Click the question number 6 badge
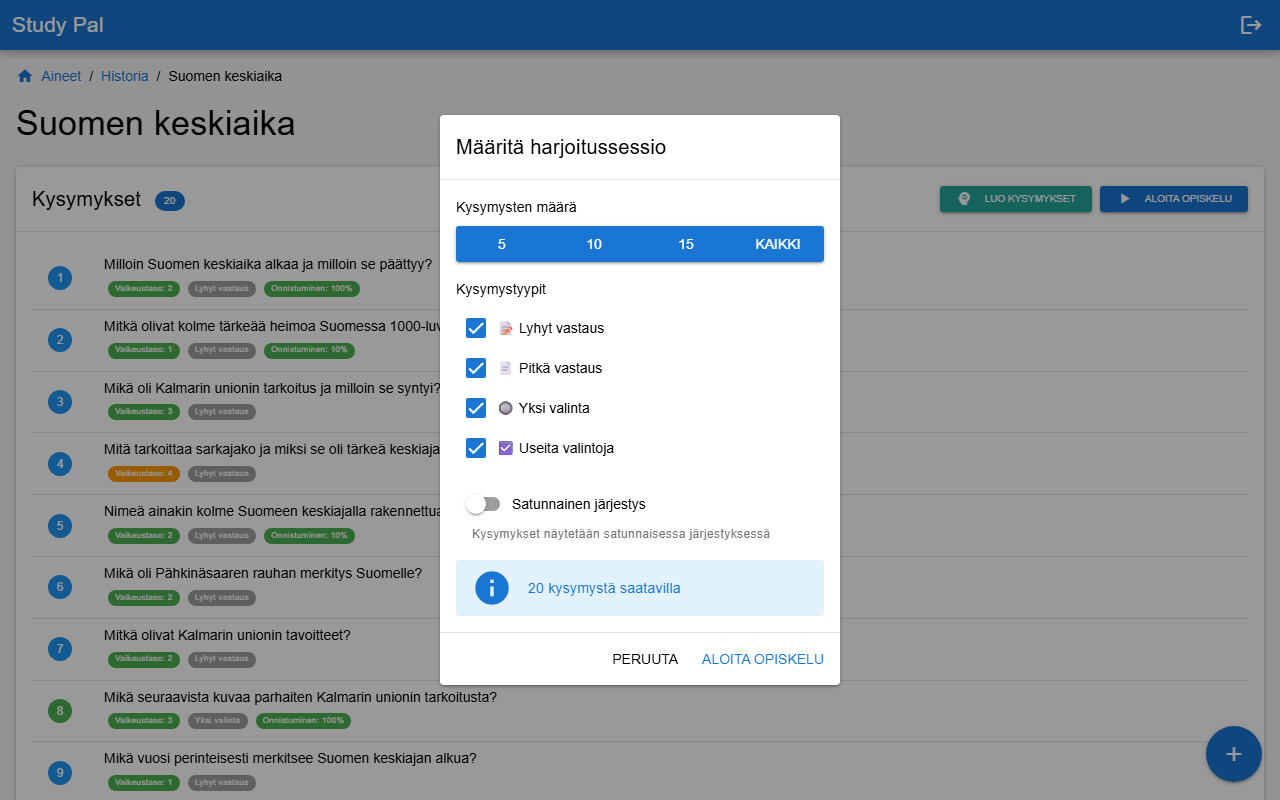Screen dimensions: 1280x800 pos(60,587)
